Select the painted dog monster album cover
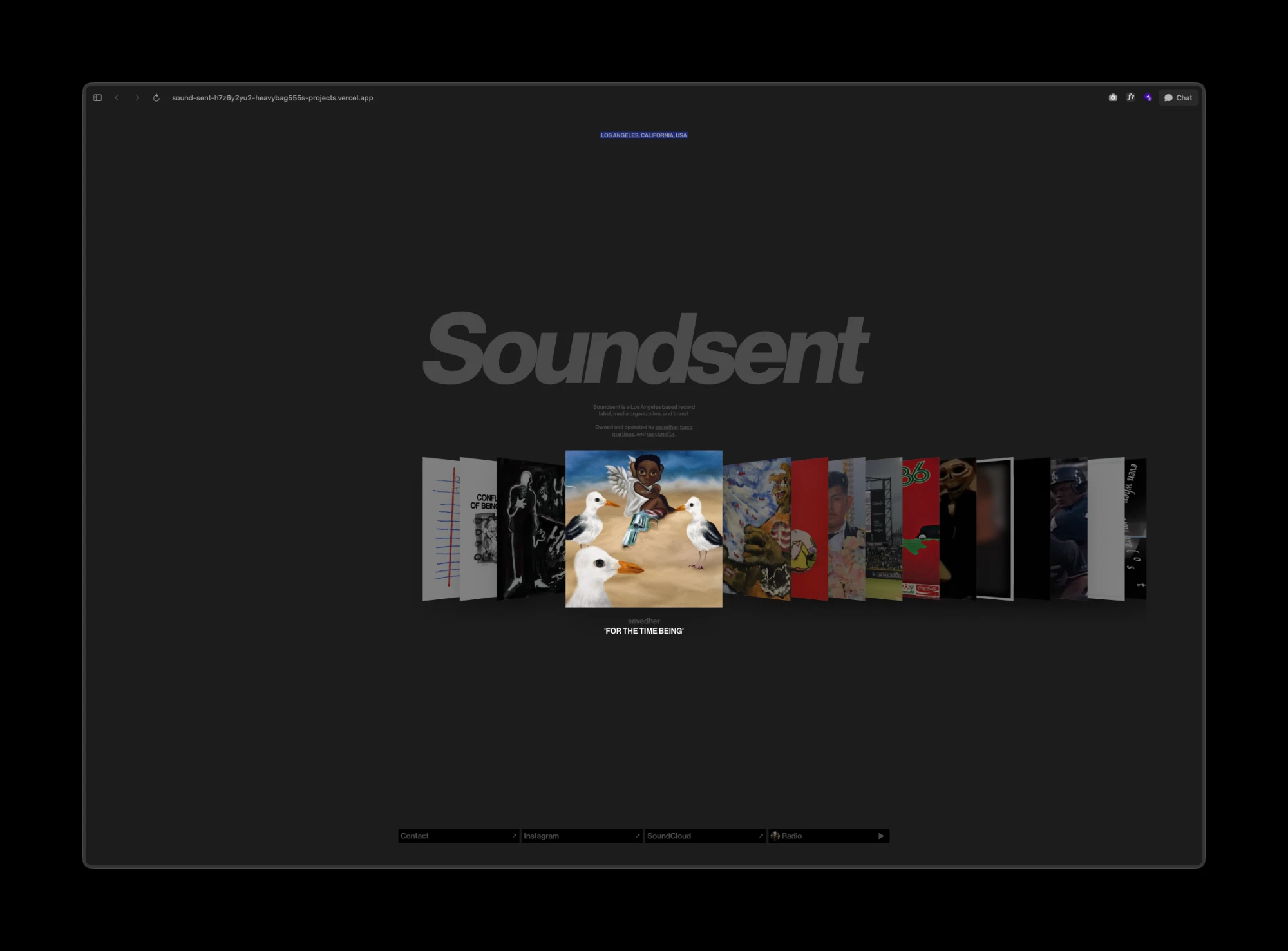The height and width of the screenshot is (951, 1288). (757, 529)
